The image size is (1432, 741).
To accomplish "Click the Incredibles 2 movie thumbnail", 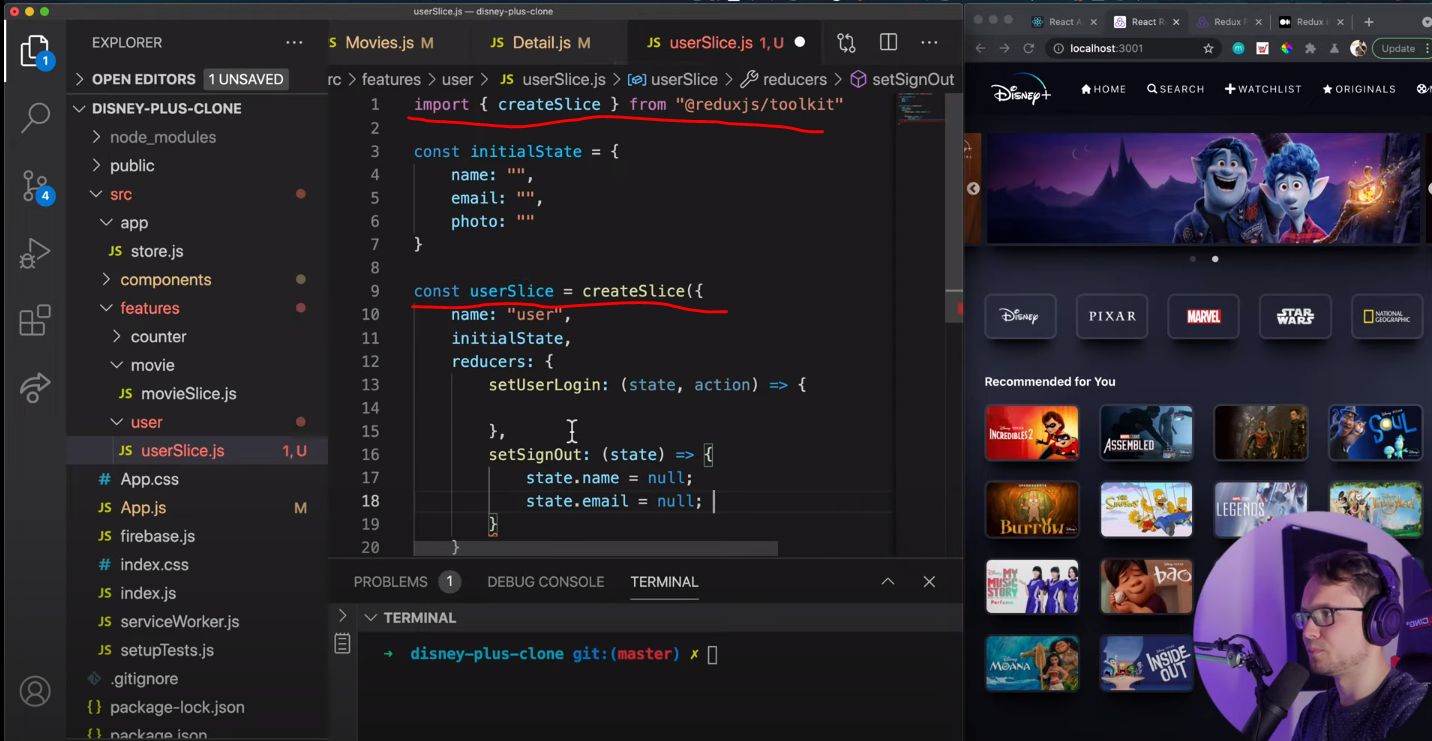I will pyautogui.click(x=1031, y=432).
